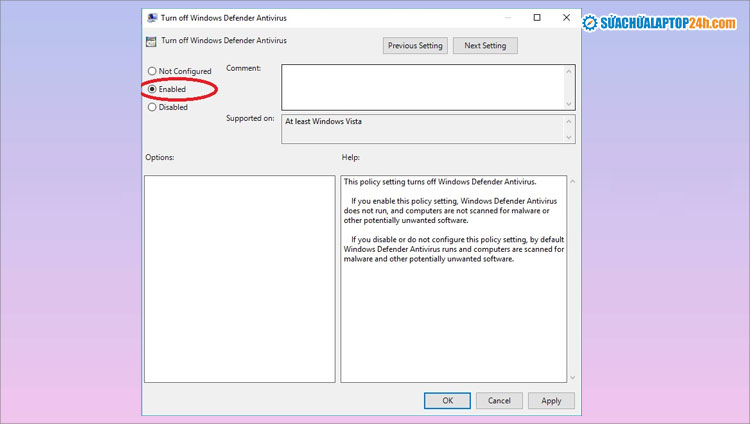Maximize the policy dialog window
The image size is (750, 425).
(x=537, y=18)
